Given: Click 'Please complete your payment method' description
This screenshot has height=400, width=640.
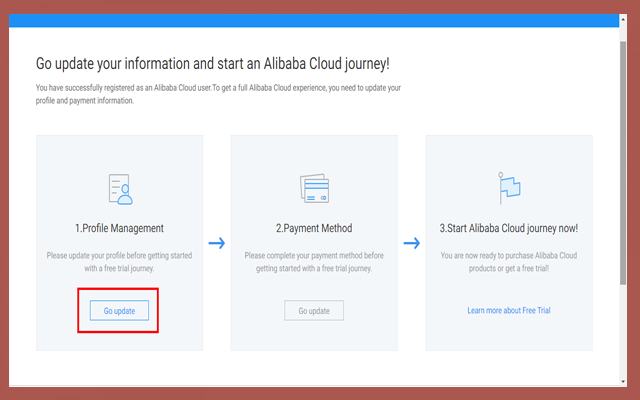Looking at the screenshot, I should (314, 262).
